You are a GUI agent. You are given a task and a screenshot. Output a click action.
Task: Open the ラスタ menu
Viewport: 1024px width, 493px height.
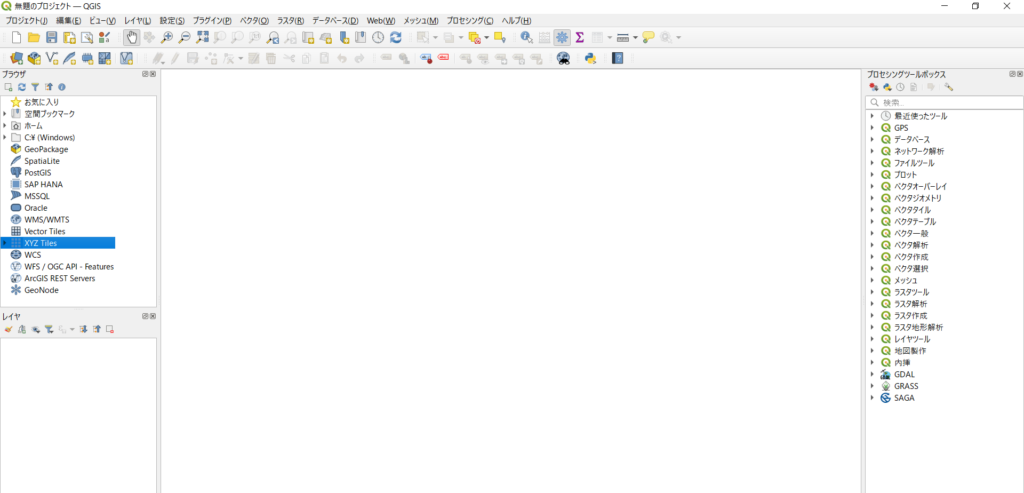coord(291,21)
